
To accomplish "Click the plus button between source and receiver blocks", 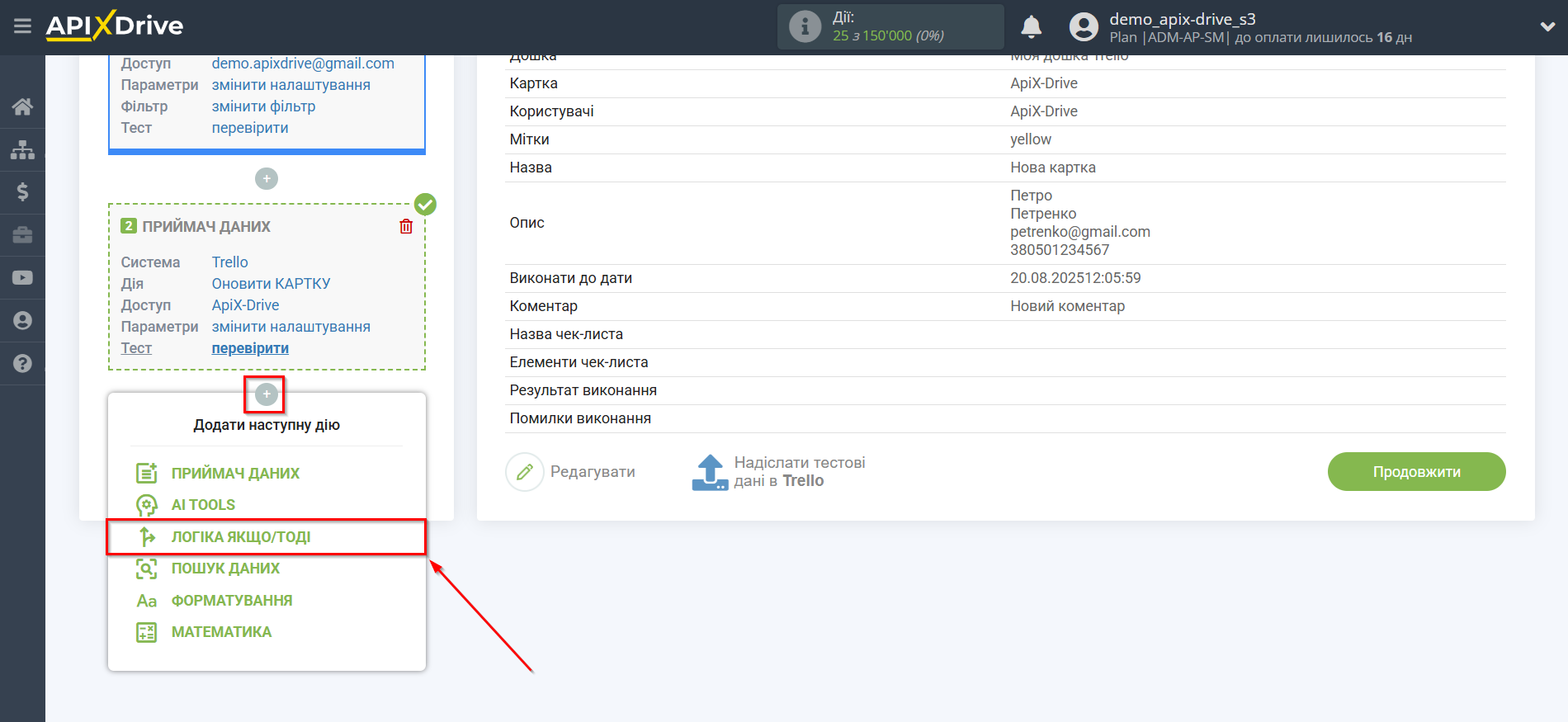I will [x=267, y=178].
